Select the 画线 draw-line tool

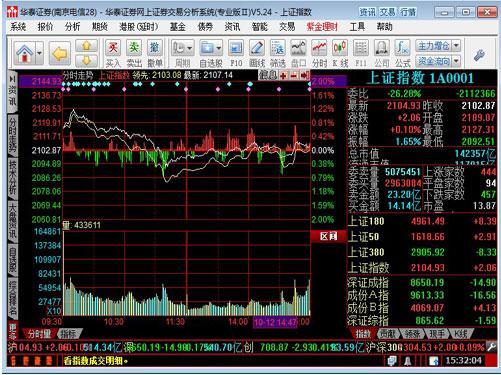coord(257,53)
